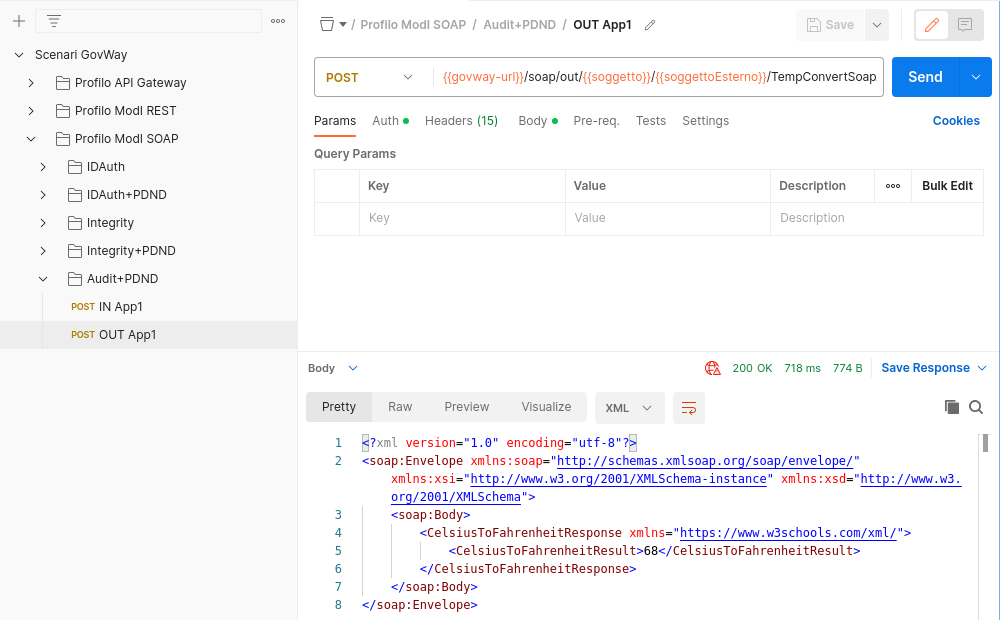
Task: Open Save options dropdown arrow
Action: click(x=877, y=25)
